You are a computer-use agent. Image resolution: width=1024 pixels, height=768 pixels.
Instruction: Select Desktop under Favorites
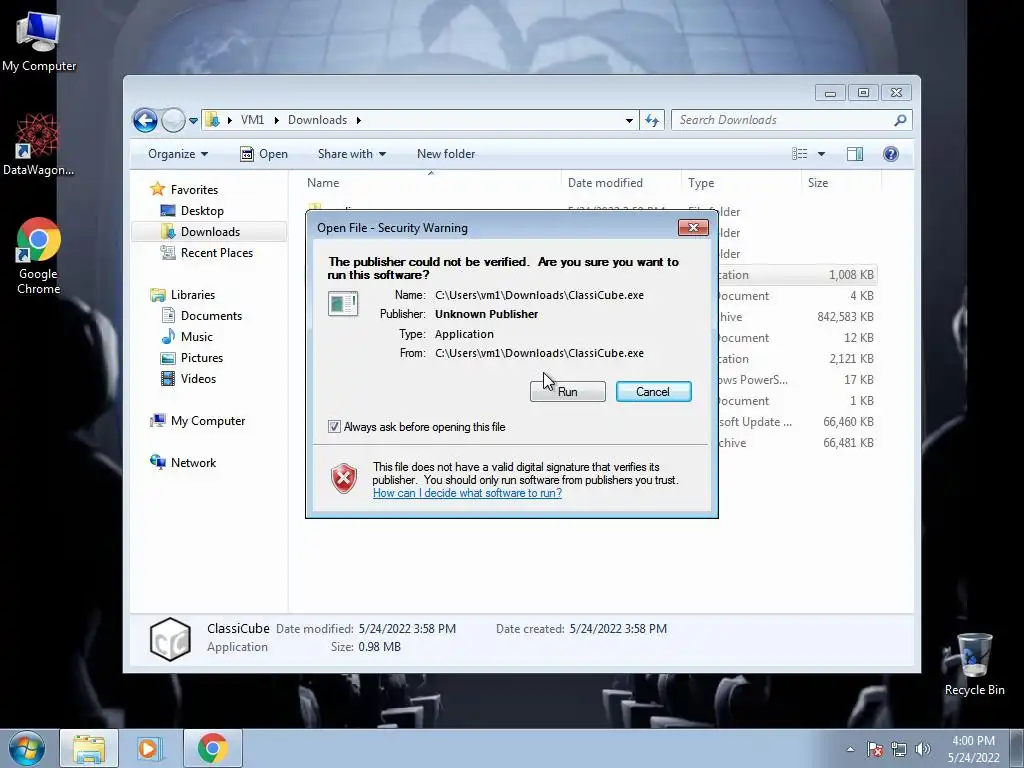point(202,211)
